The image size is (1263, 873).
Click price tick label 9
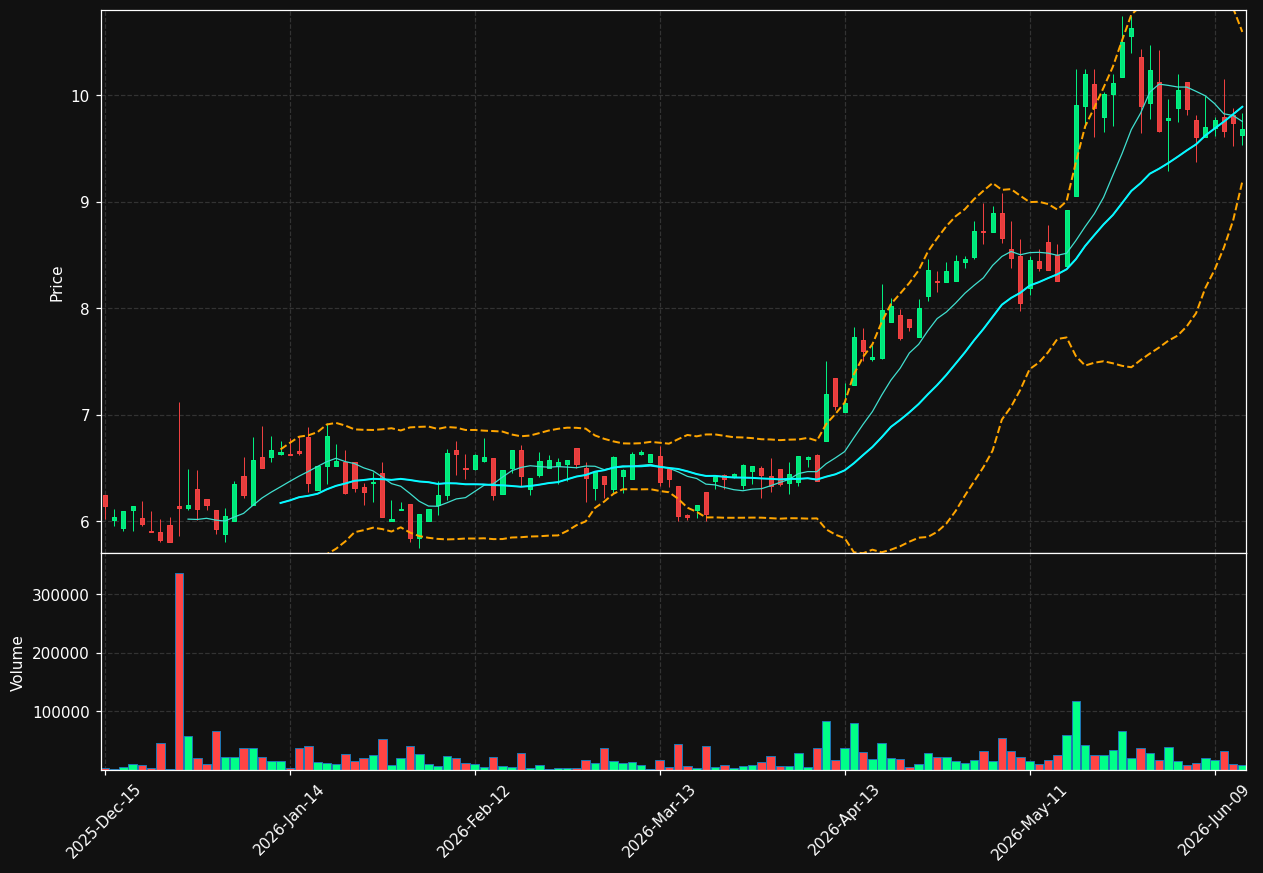click(84, 202)
